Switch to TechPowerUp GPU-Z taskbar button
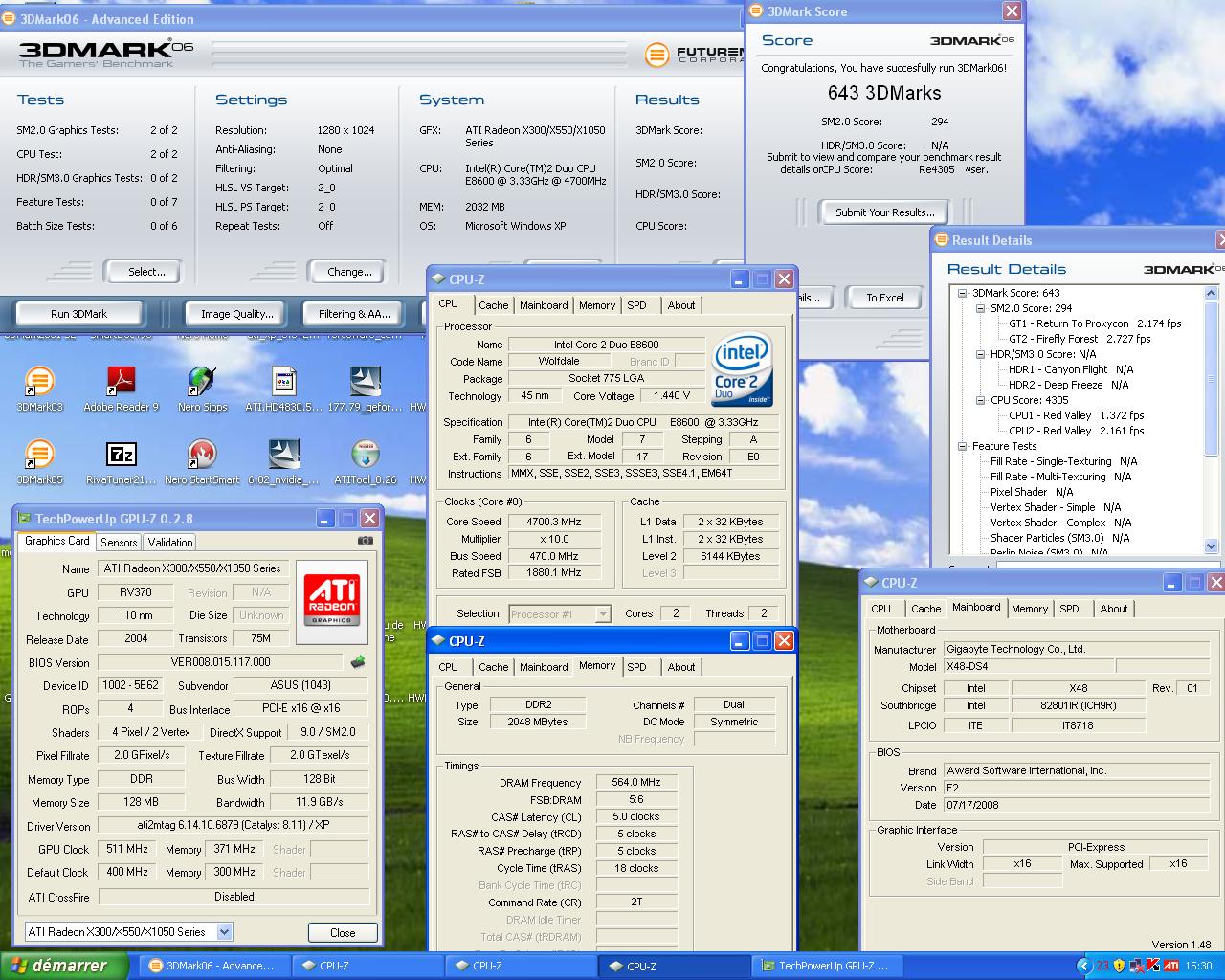 [825, 966]
